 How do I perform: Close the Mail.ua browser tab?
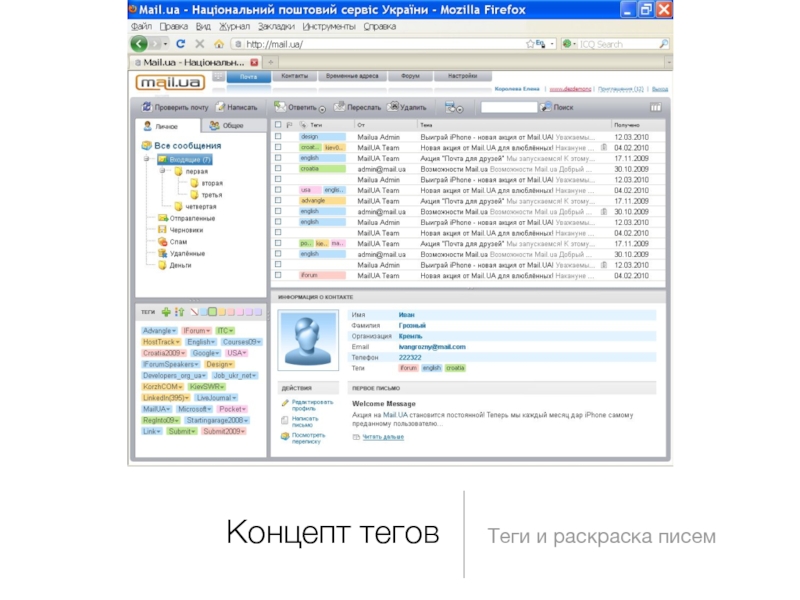[x=254, y=62]
